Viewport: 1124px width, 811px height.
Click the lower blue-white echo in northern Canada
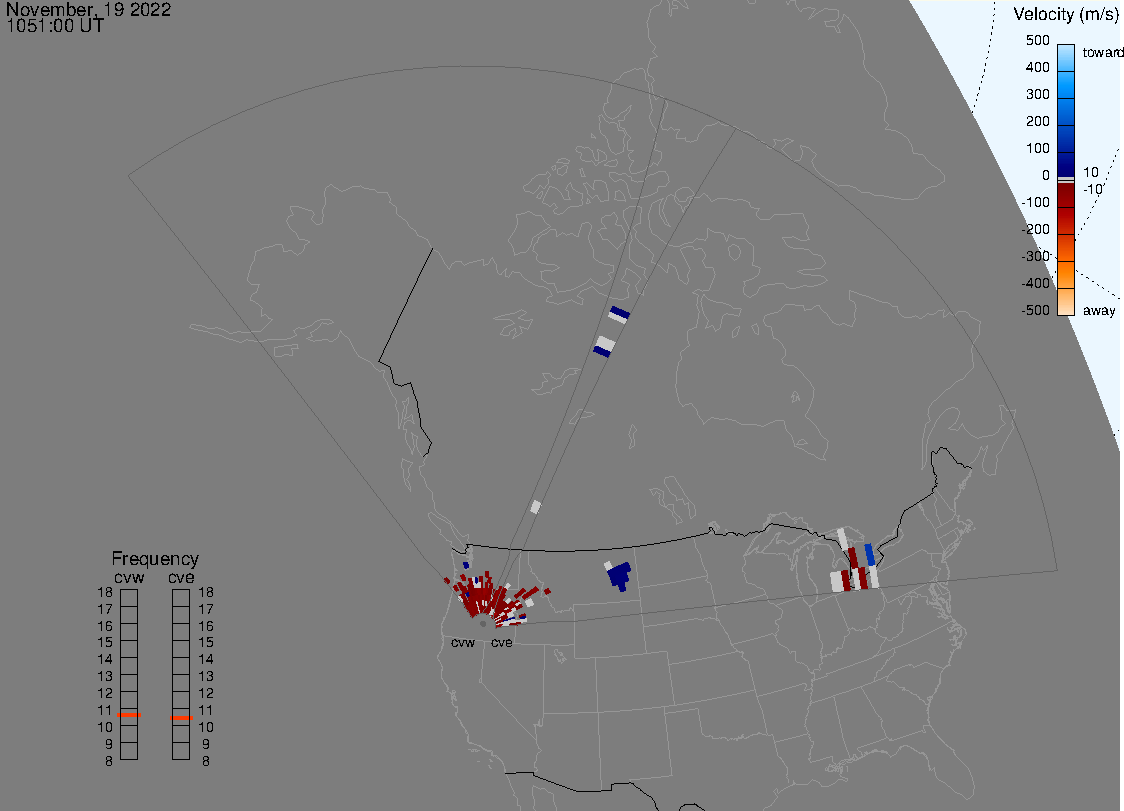(x=604, y=346)
